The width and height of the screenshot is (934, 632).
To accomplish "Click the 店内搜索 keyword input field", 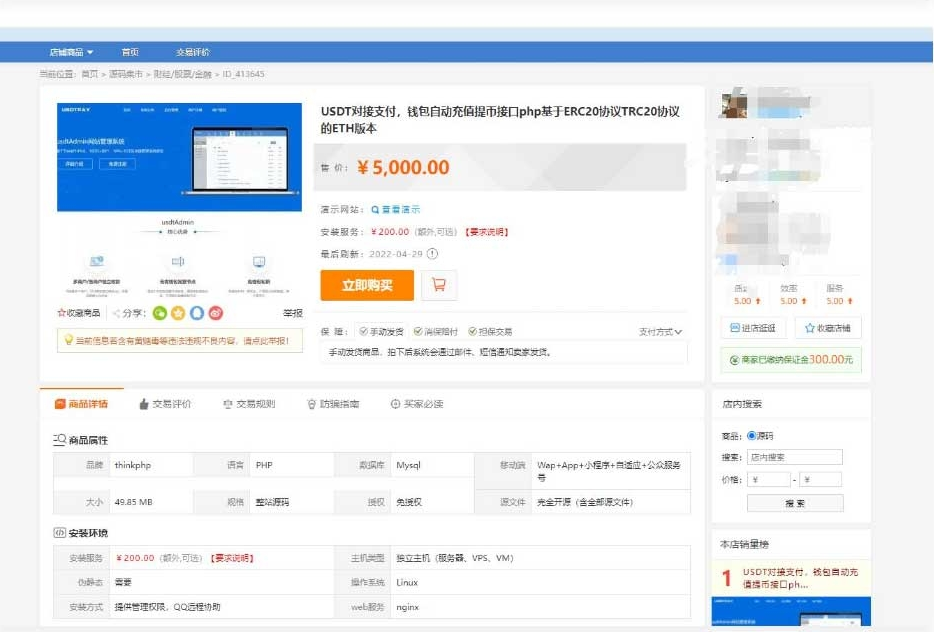I will pyautogui.click(x=794, y=457).
